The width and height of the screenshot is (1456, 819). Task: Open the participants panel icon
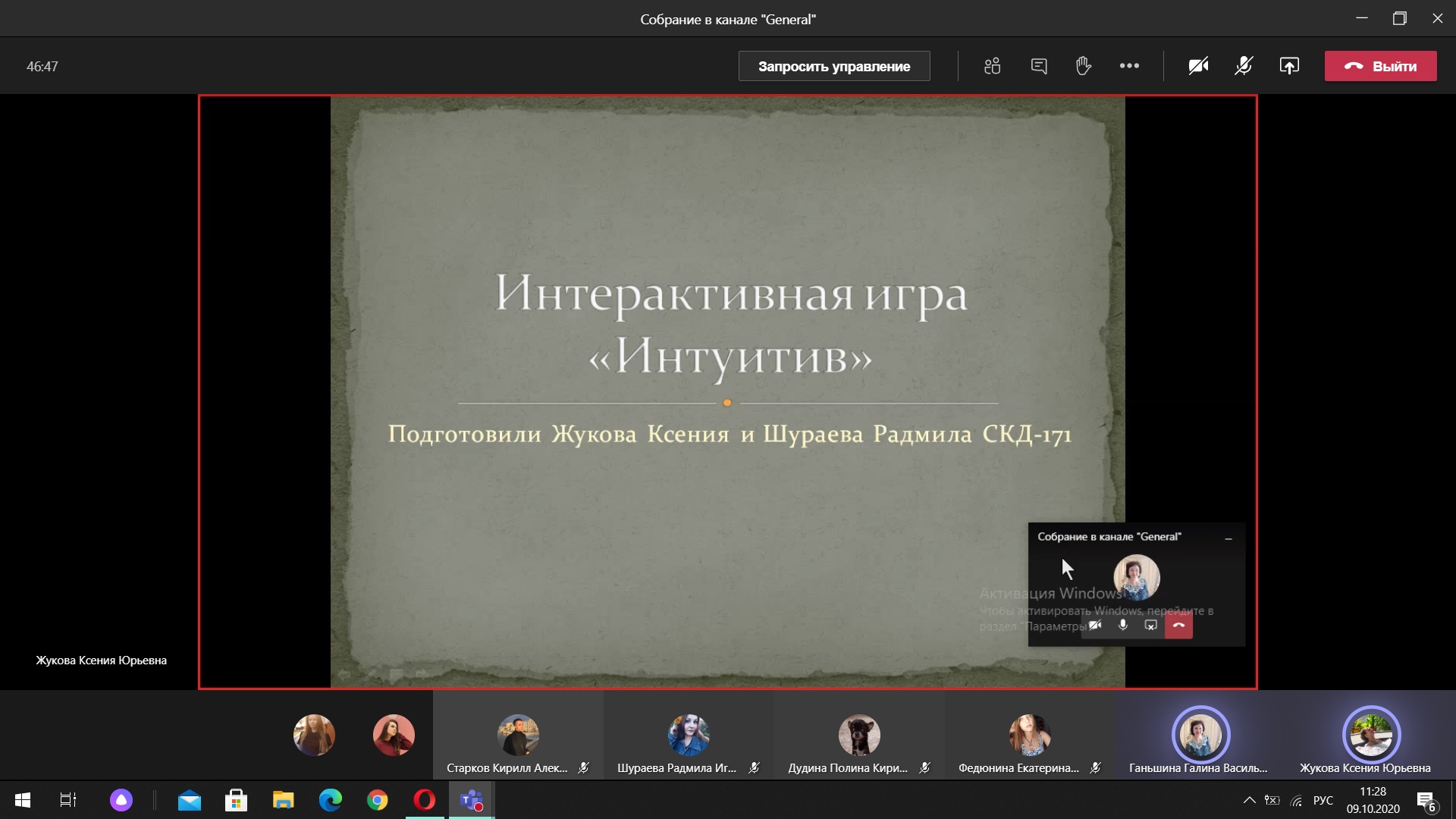pos(992,66)
